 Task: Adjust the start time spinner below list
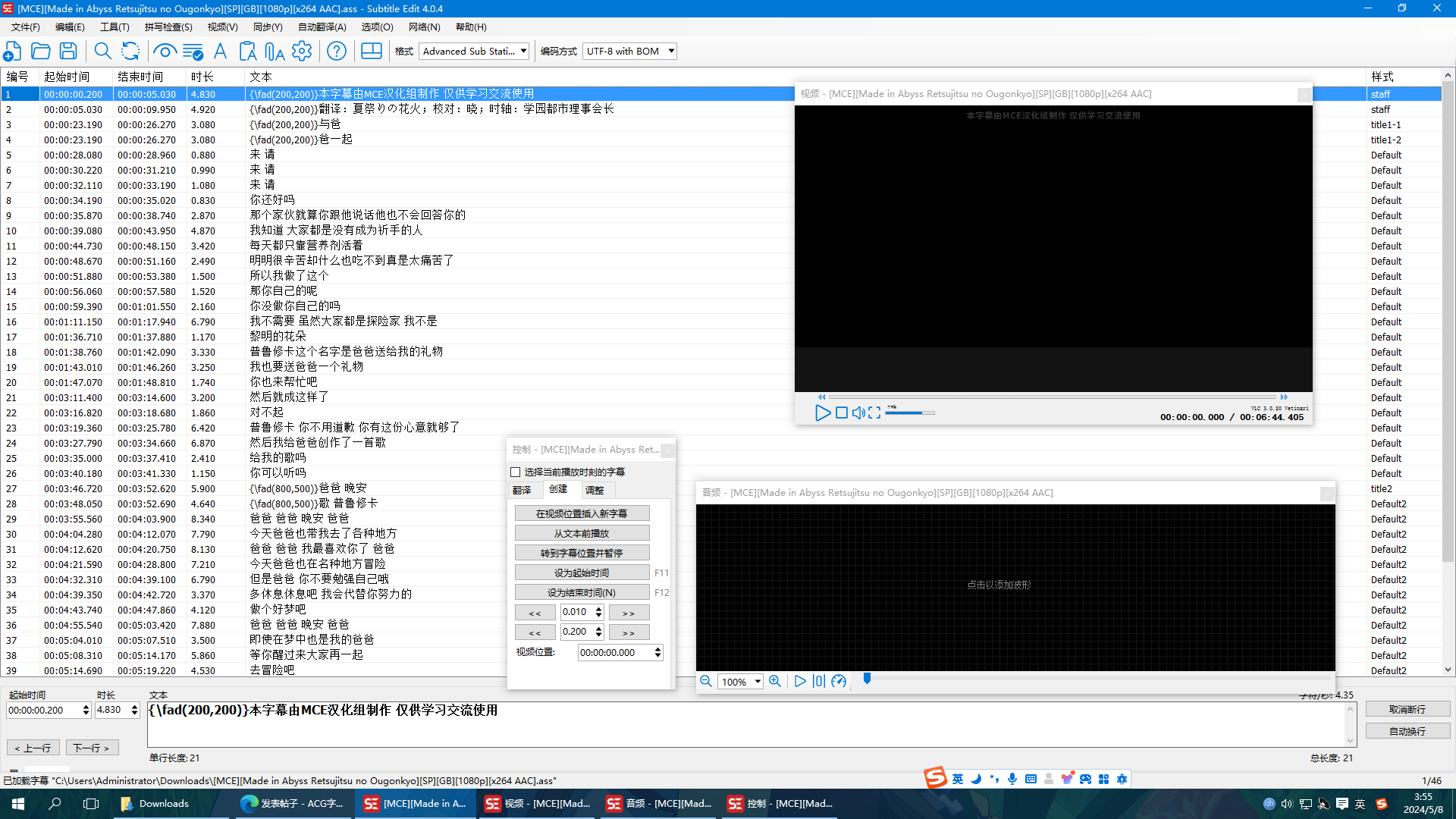point(86,710)
